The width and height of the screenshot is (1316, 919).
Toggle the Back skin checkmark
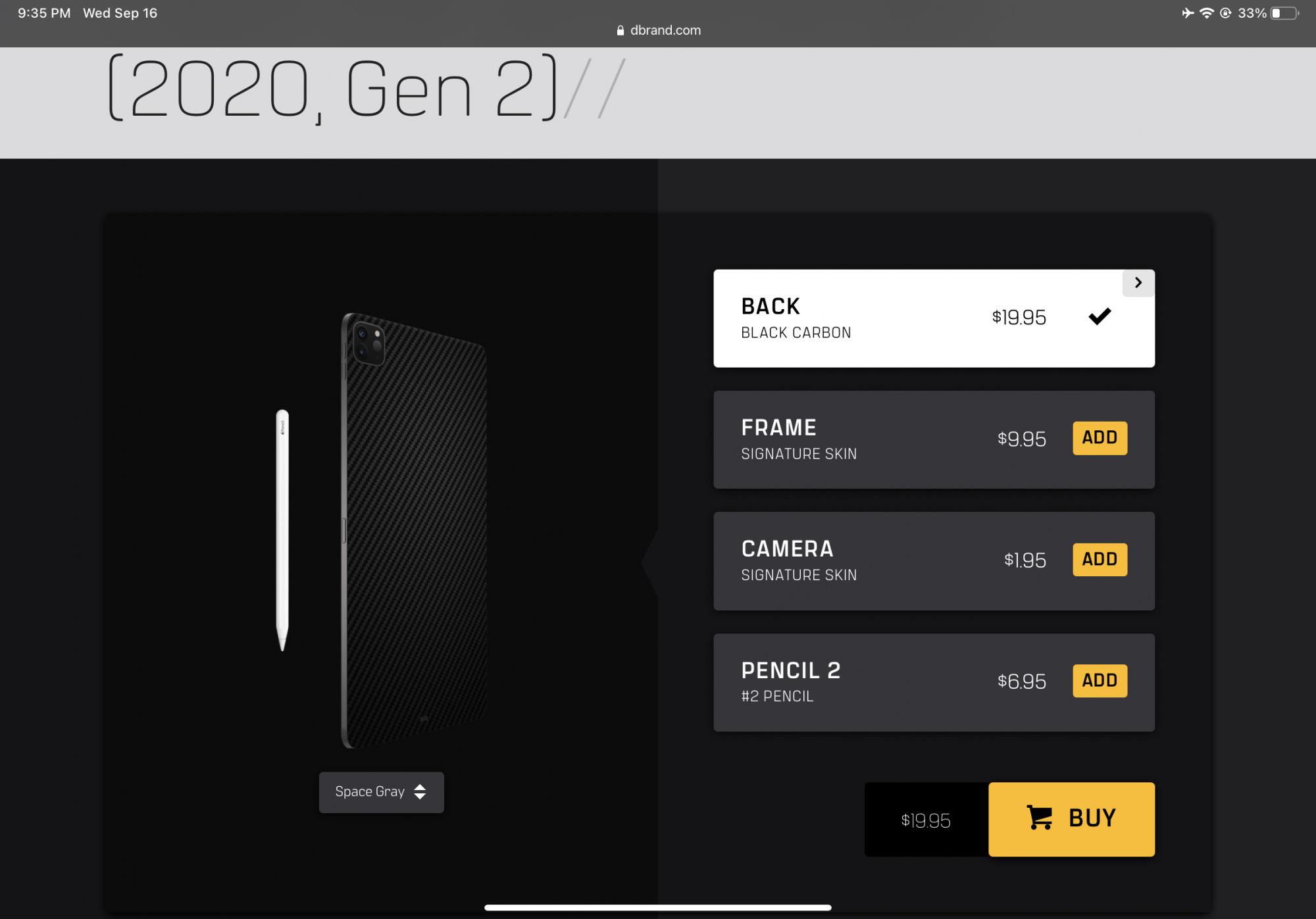(x=1100, y=316)
